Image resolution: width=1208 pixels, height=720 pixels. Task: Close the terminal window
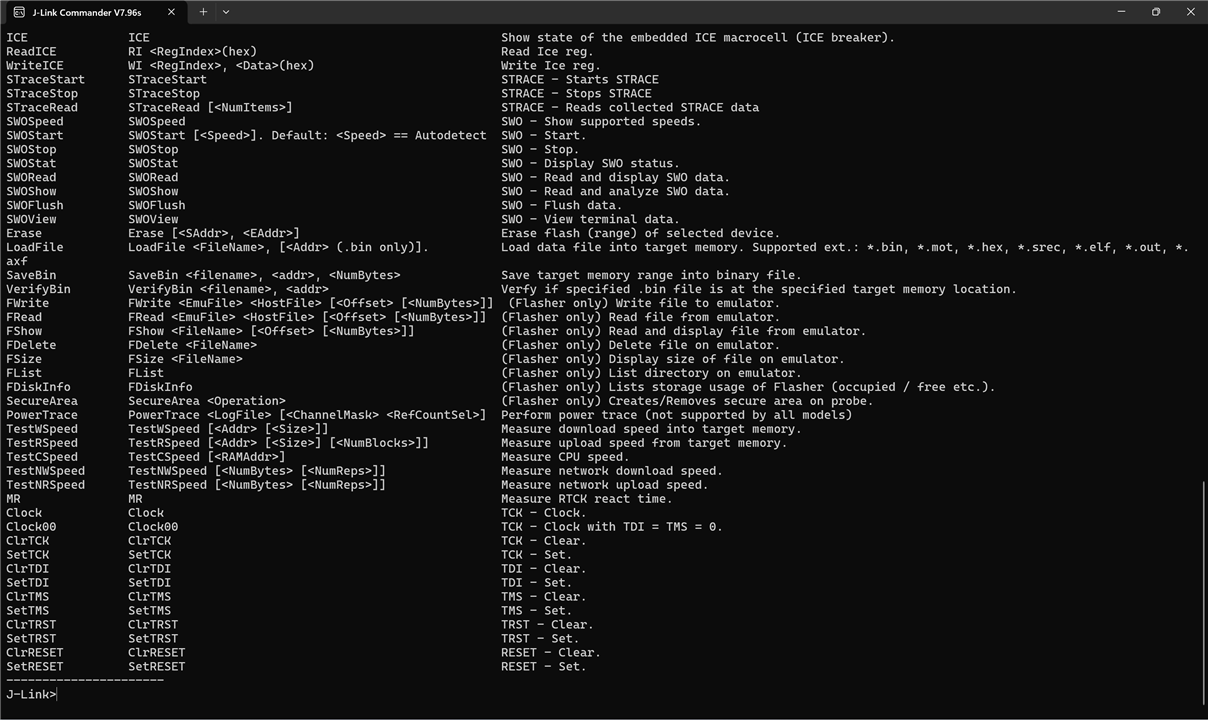point(1190,12)
